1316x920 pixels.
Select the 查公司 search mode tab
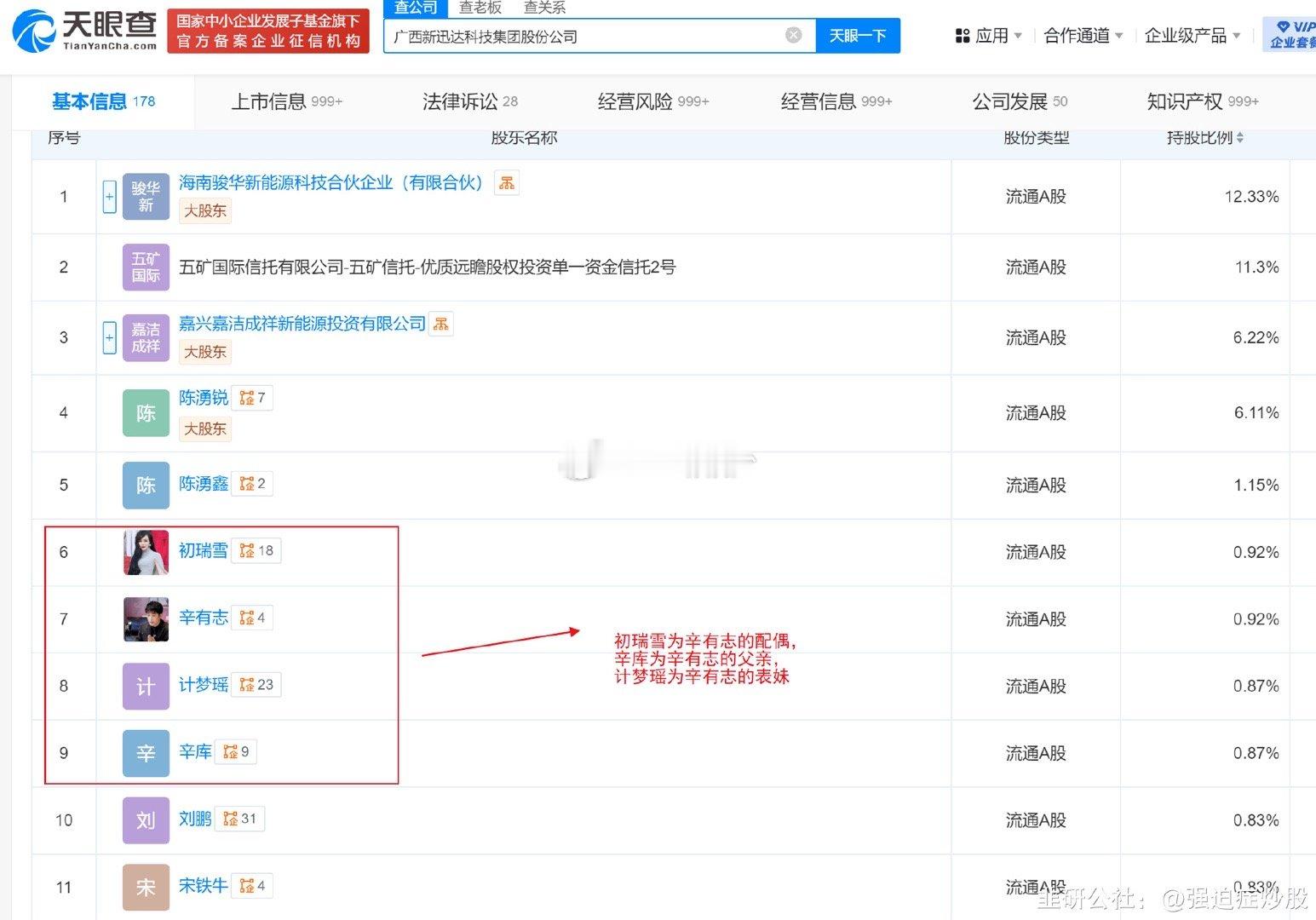416,8
